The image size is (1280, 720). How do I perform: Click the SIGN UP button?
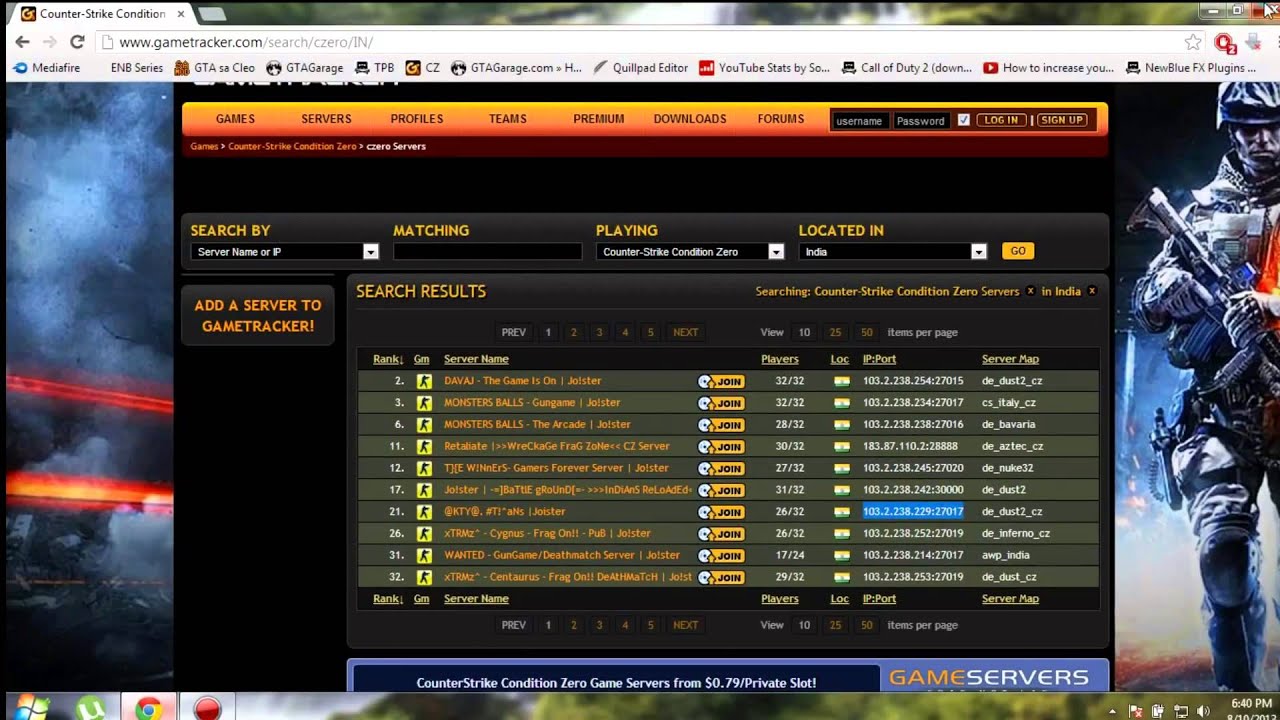pos(1061,120)
